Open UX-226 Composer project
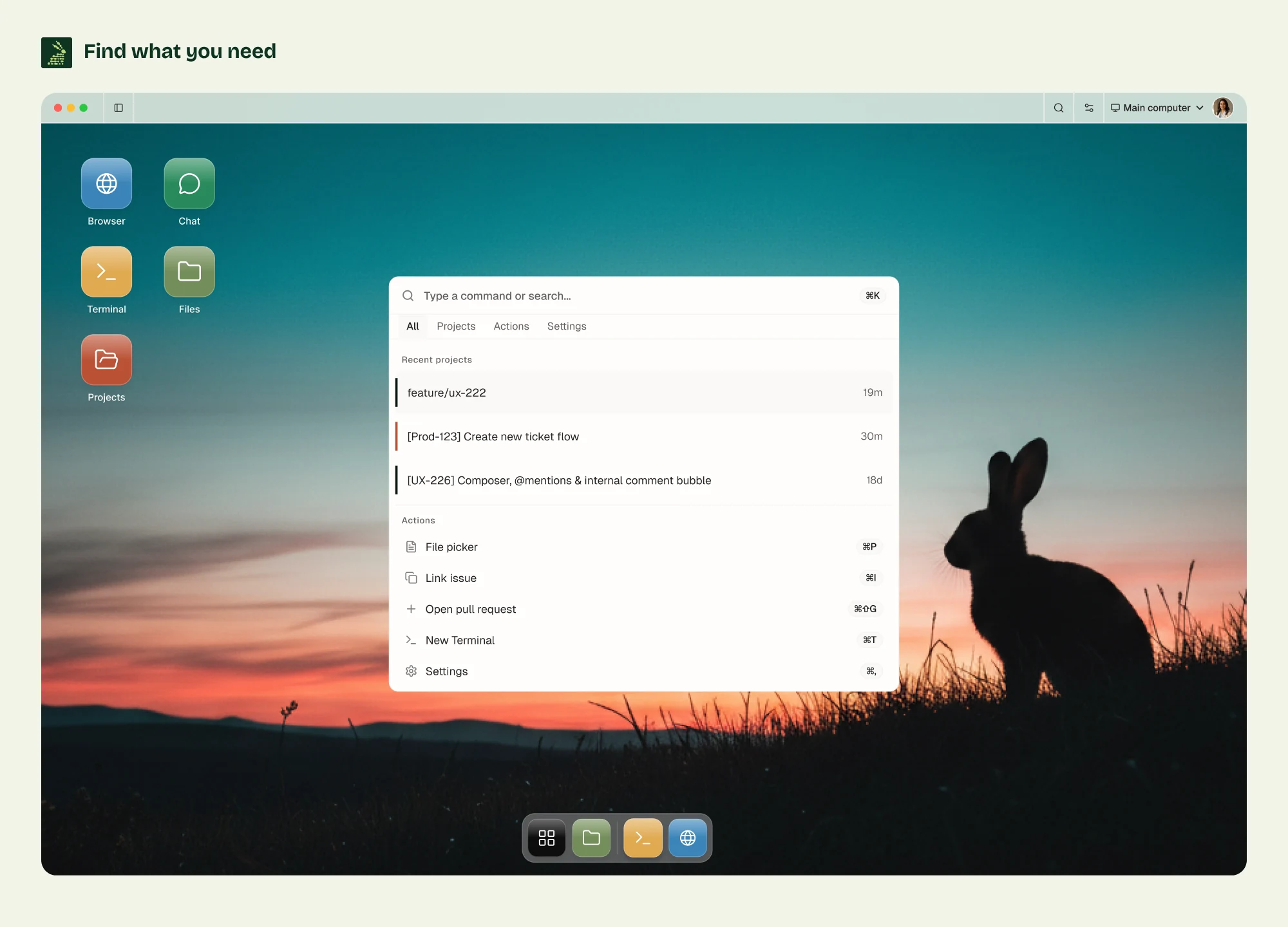The height and width of the screenshot is (927, 1288). coord(644,480)
